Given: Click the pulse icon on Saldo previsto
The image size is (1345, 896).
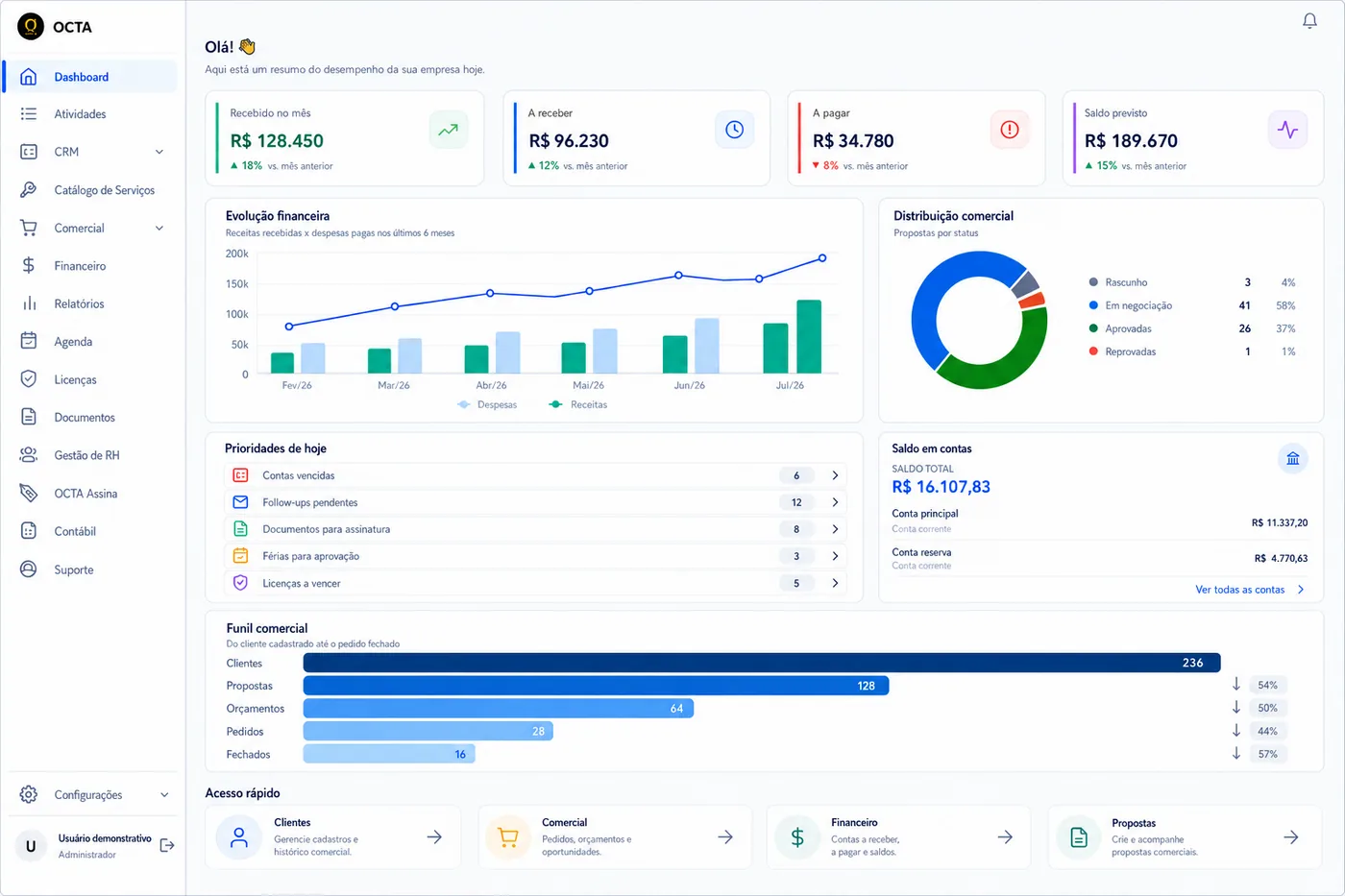Looking at the screenshot, I should pyautogui.click(x=1287, y=130).
